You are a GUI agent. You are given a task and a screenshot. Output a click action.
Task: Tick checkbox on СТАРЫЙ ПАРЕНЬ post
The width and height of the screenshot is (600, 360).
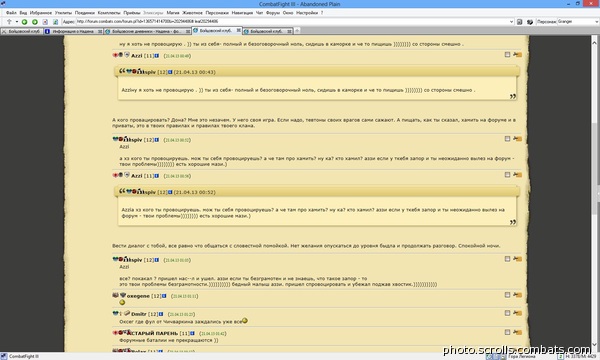coord(507,332)
